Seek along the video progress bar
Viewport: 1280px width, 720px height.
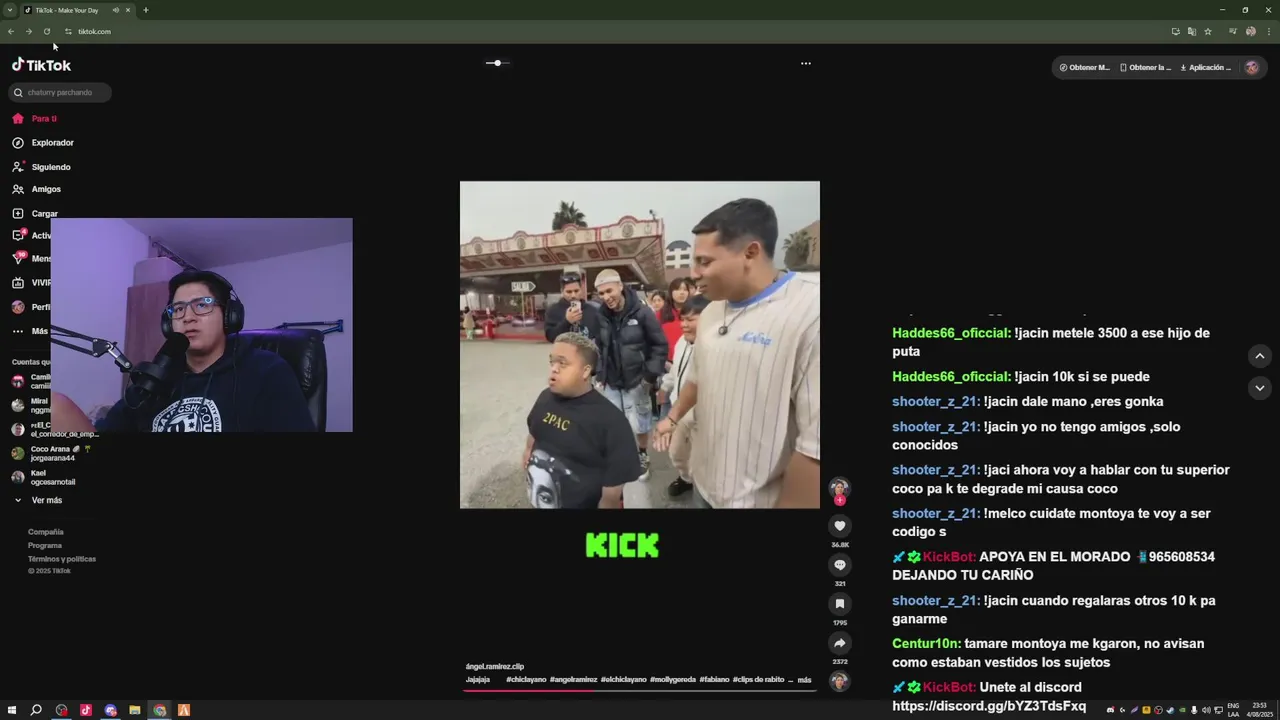point(640,690)
